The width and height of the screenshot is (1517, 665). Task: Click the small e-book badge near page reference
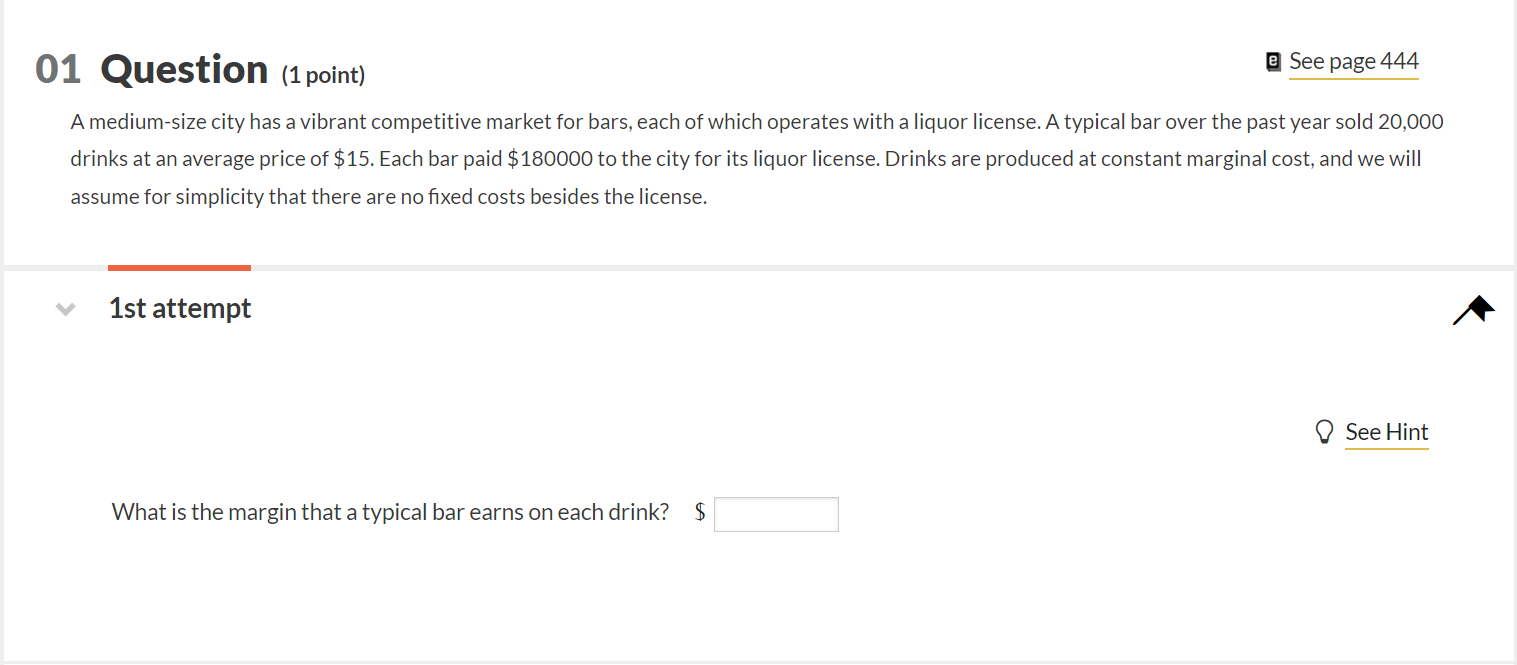(1272, 61)
